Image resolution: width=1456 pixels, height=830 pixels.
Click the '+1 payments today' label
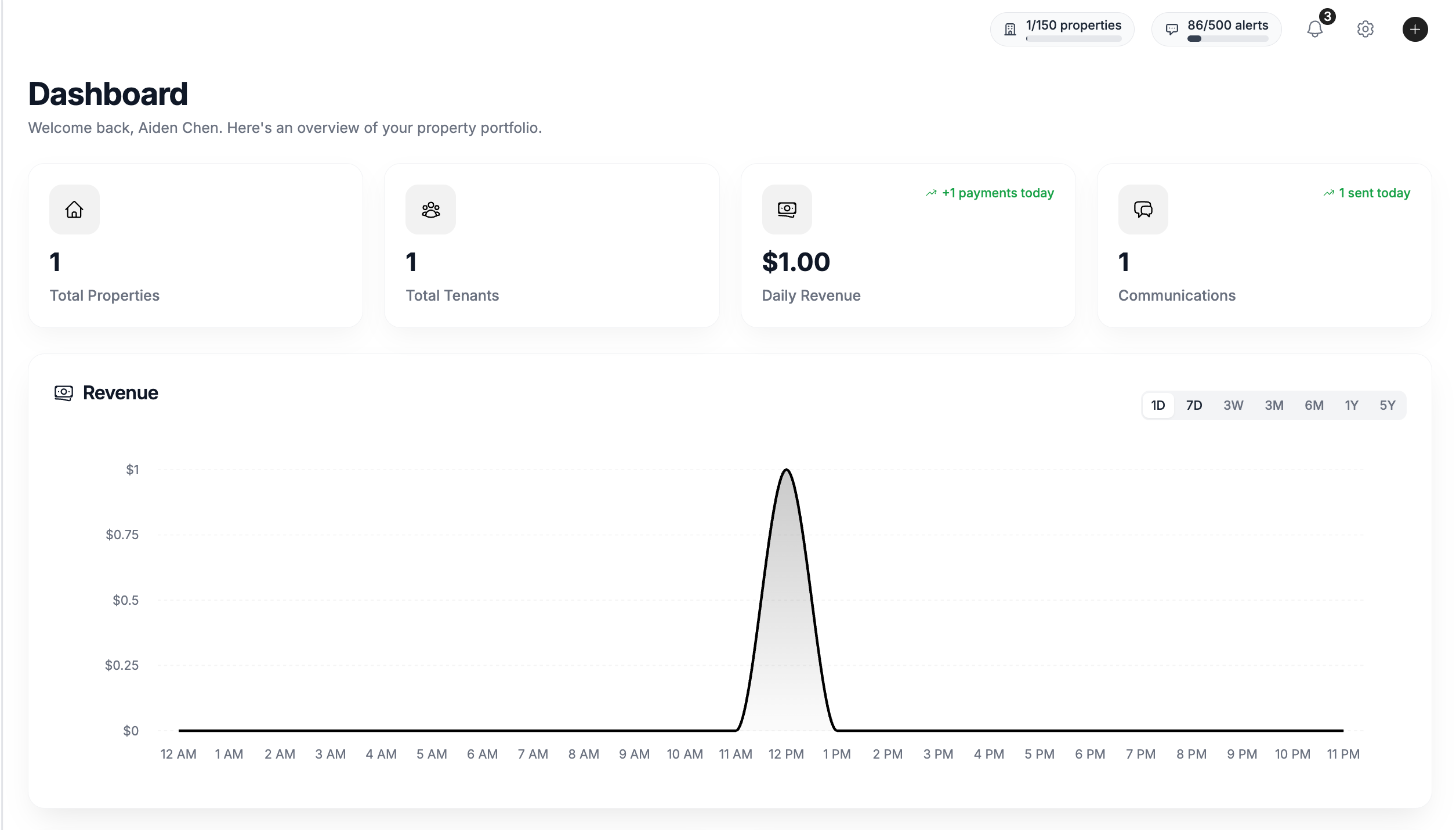pos(998,193)
